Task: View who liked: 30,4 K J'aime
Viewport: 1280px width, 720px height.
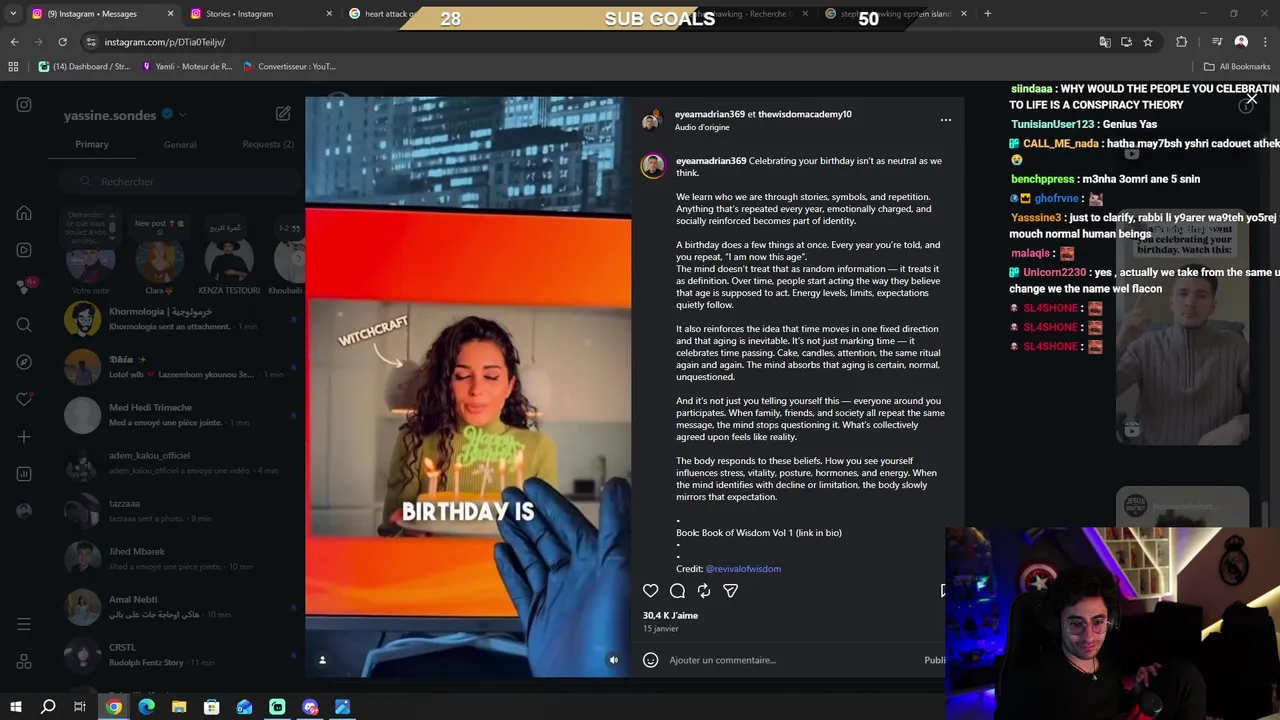Action: point(670,616)
